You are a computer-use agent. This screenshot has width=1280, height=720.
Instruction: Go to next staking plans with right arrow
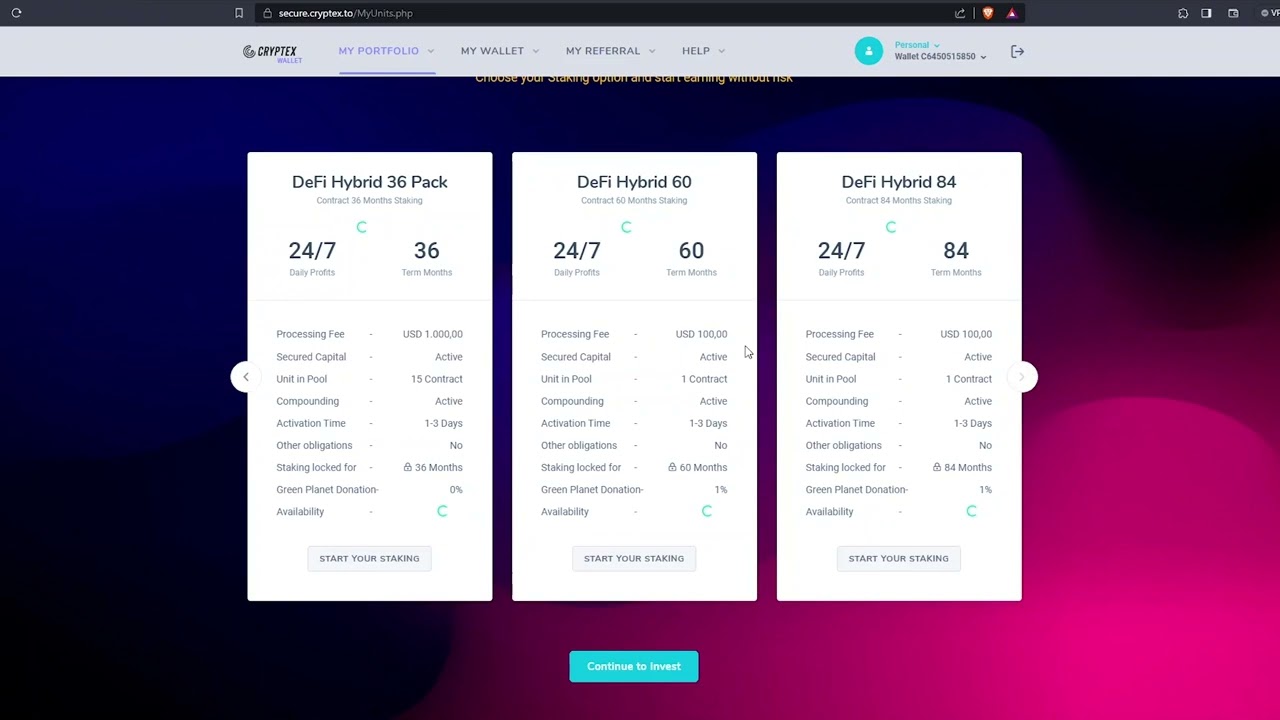click(x=1021, y=377)
